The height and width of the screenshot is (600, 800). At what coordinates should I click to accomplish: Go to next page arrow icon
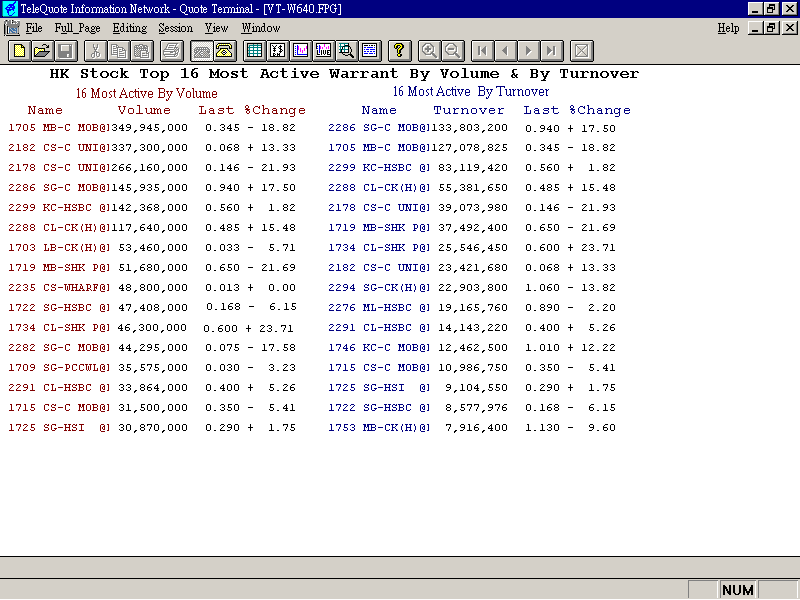(529, 51)
